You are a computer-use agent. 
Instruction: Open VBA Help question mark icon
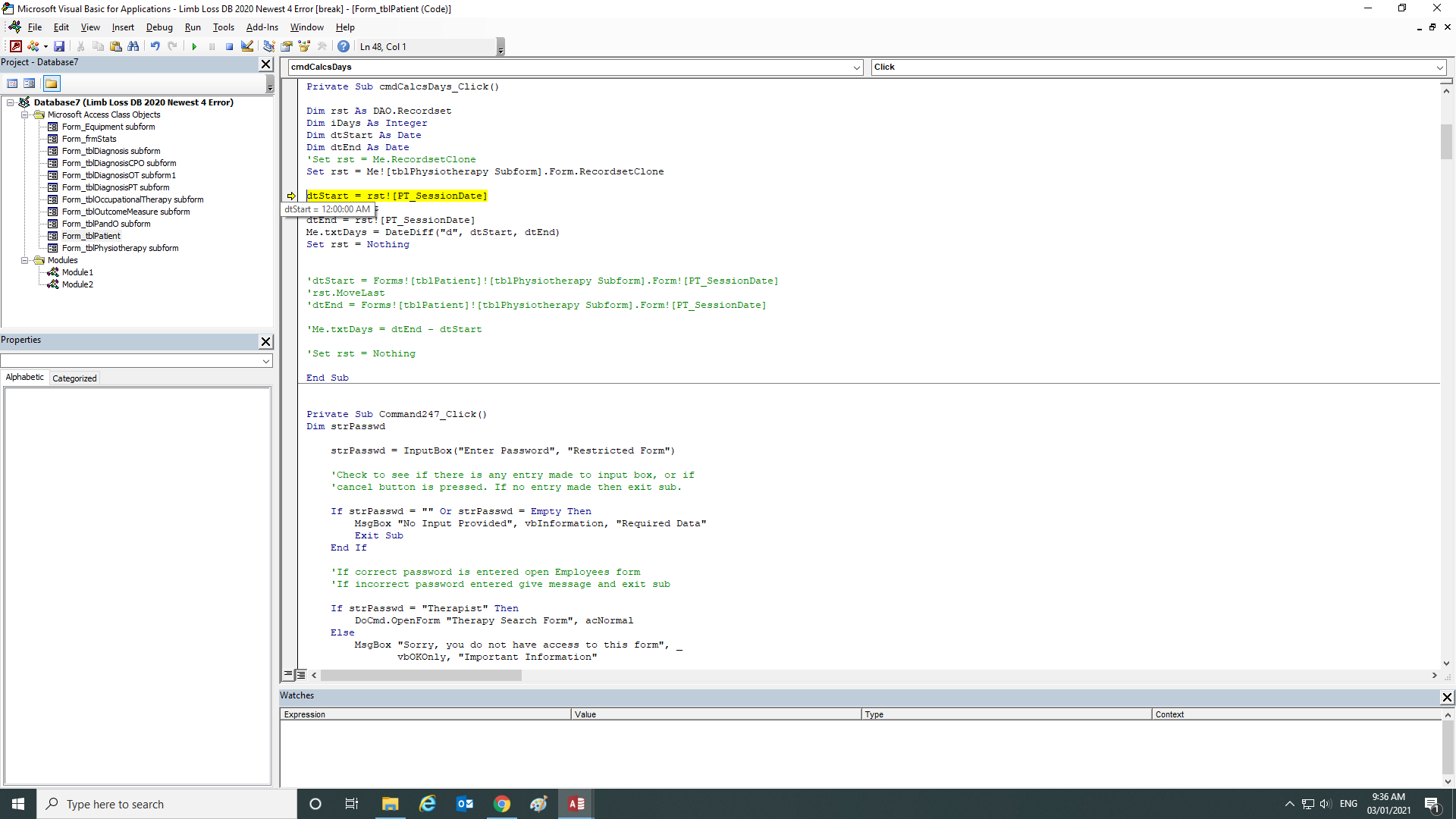click(x=344, y=46)
